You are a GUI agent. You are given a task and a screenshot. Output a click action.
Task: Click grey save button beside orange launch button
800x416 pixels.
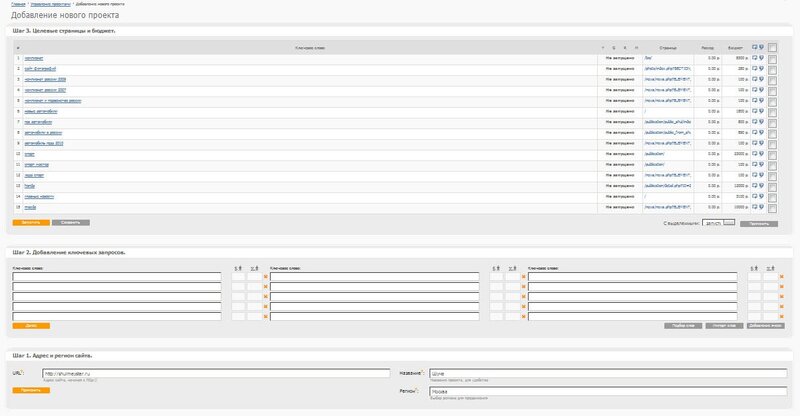70,223
